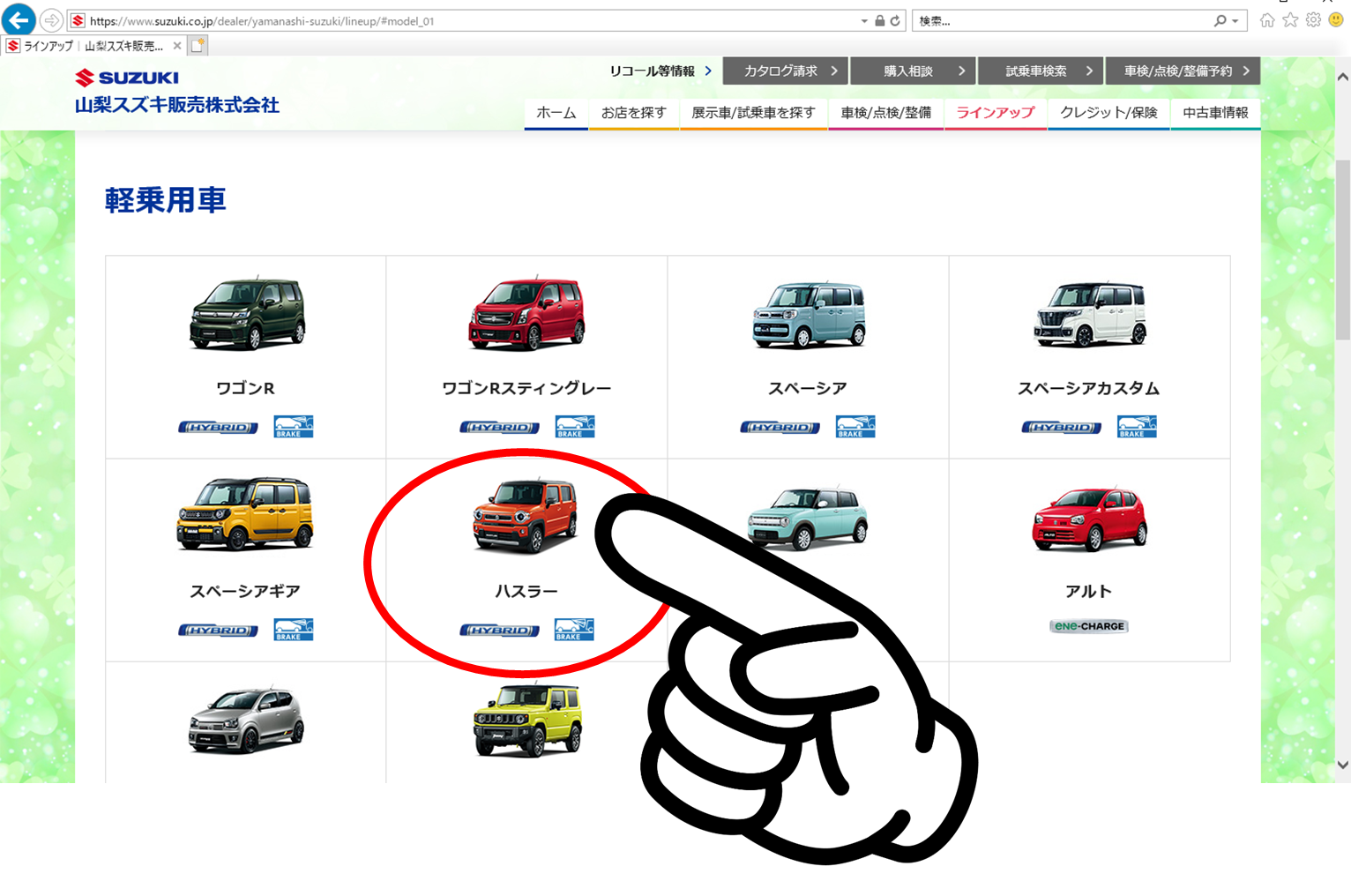
Task: Click the red ワゴンRスティングレー car image
Action: point(527,313)
